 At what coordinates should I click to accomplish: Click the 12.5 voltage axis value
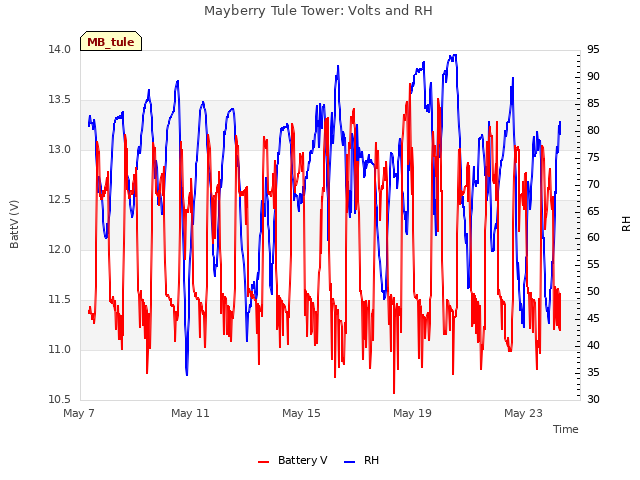coord(60,200)
